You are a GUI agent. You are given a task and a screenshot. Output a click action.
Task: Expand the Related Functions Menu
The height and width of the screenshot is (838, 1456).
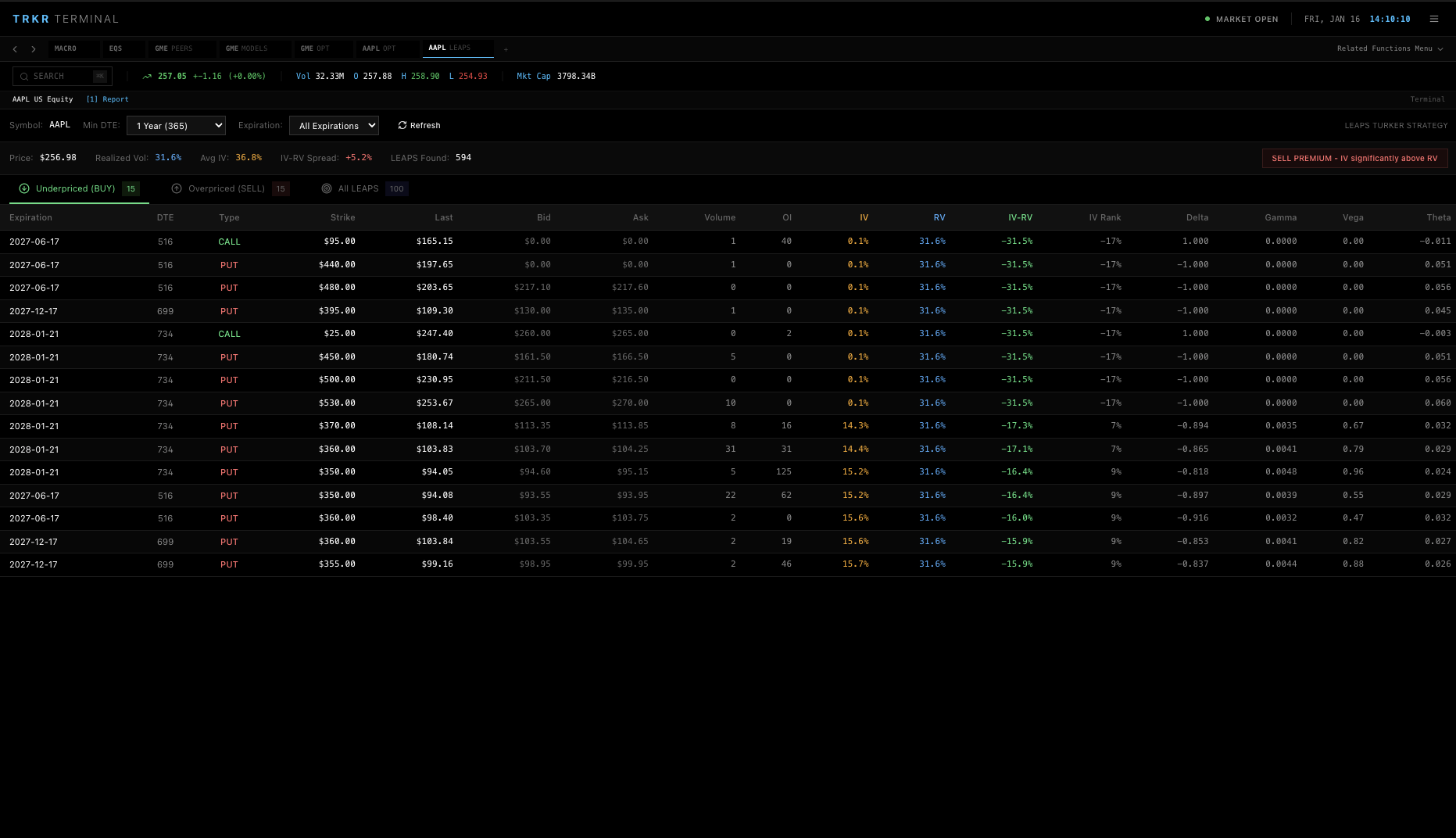pyautogui.click(x=1390, y=48)
